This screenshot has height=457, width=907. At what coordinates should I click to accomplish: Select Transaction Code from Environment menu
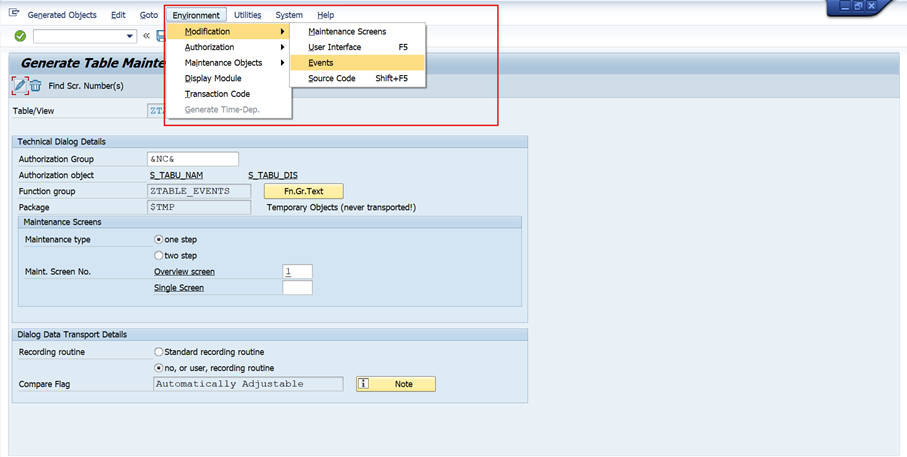pyautogui.click(x=217, y=94)
